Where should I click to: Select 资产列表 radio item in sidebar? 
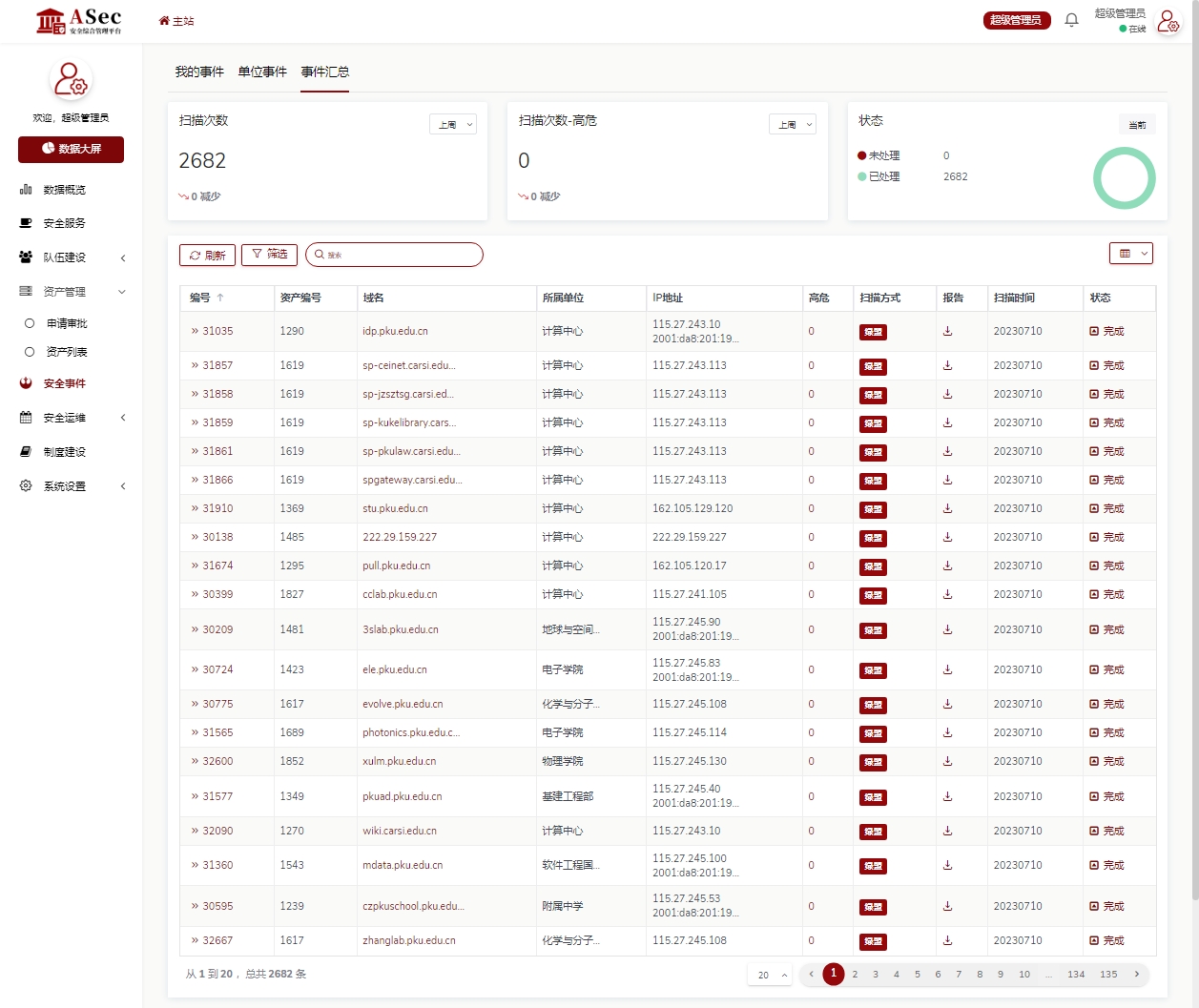click(x=30, y=352)
